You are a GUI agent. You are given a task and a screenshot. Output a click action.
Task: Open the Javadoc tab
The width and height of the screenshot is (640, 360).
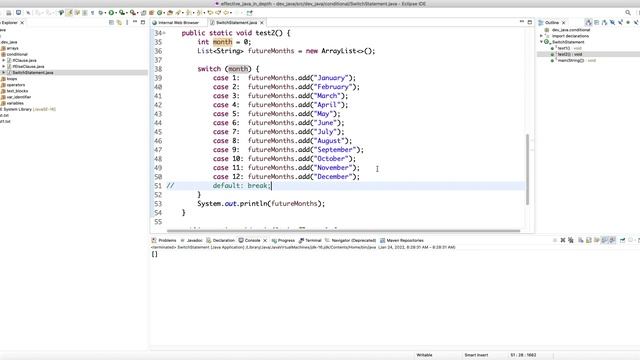191,240
